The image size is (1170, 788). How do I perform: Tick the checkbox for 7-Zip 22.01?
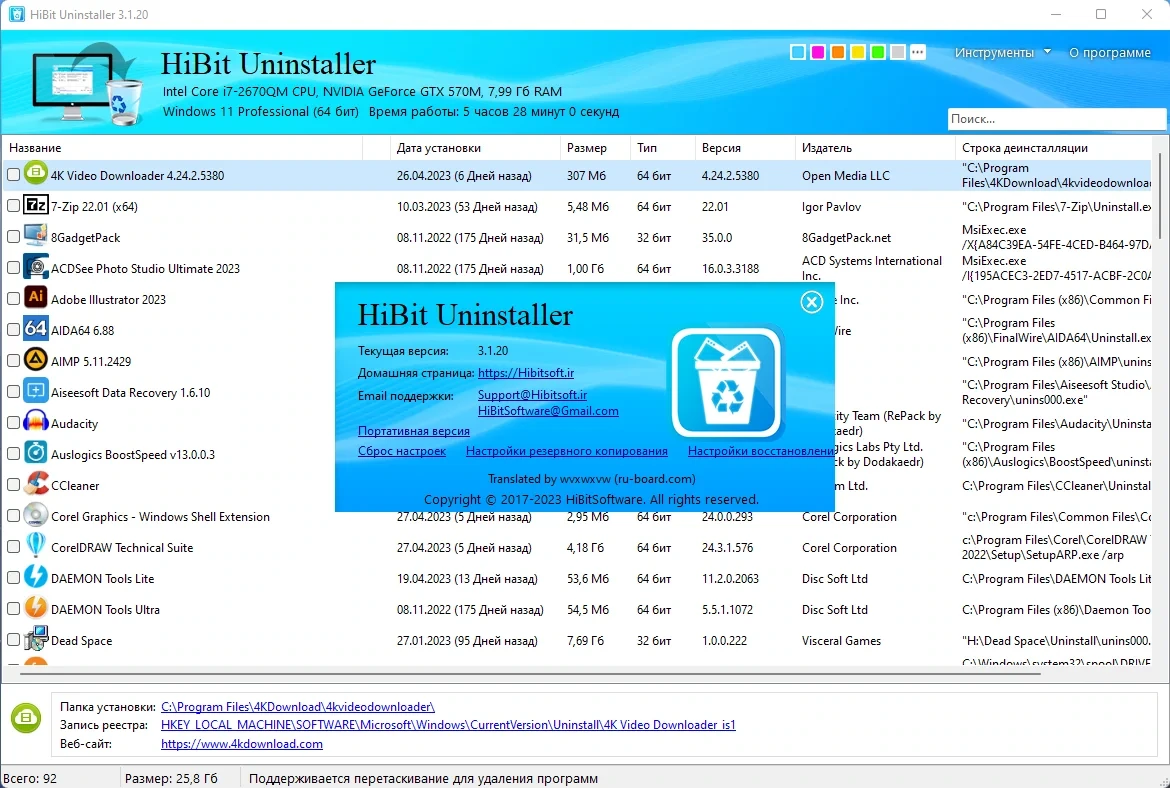click(13, 205)
